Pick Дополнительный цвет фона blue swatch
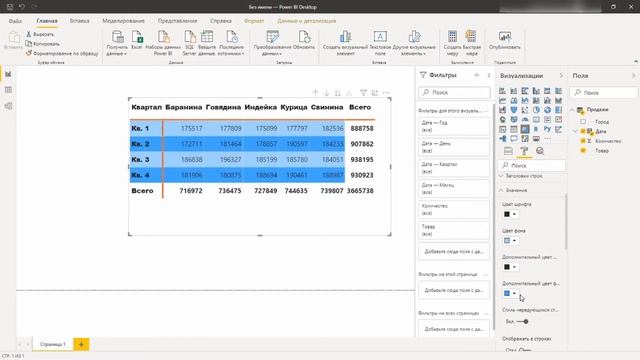The height and width of the screenshot is (360, 640). [x=510, y=293]
